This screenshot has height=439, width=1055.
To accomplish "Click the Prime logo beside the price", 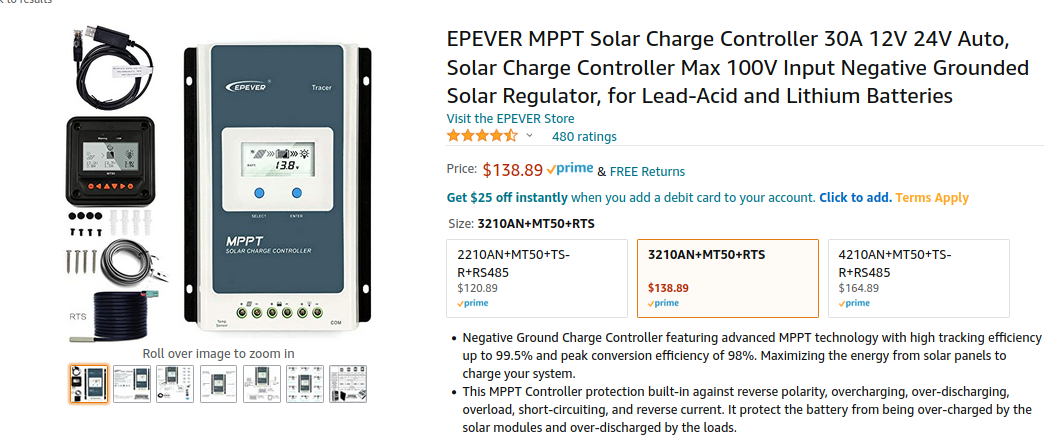I will 570,170.
